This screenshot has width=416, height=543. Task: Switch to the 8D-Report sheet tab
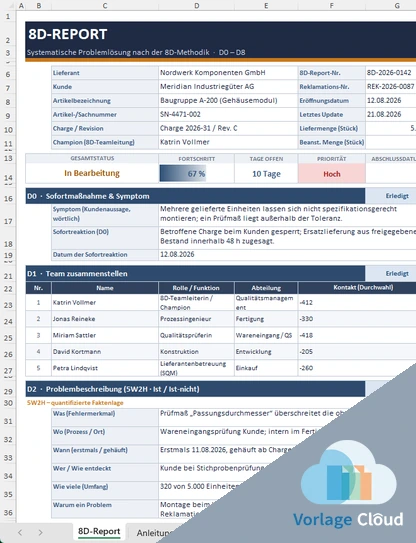pyautogui.click(x=99, y=532)
